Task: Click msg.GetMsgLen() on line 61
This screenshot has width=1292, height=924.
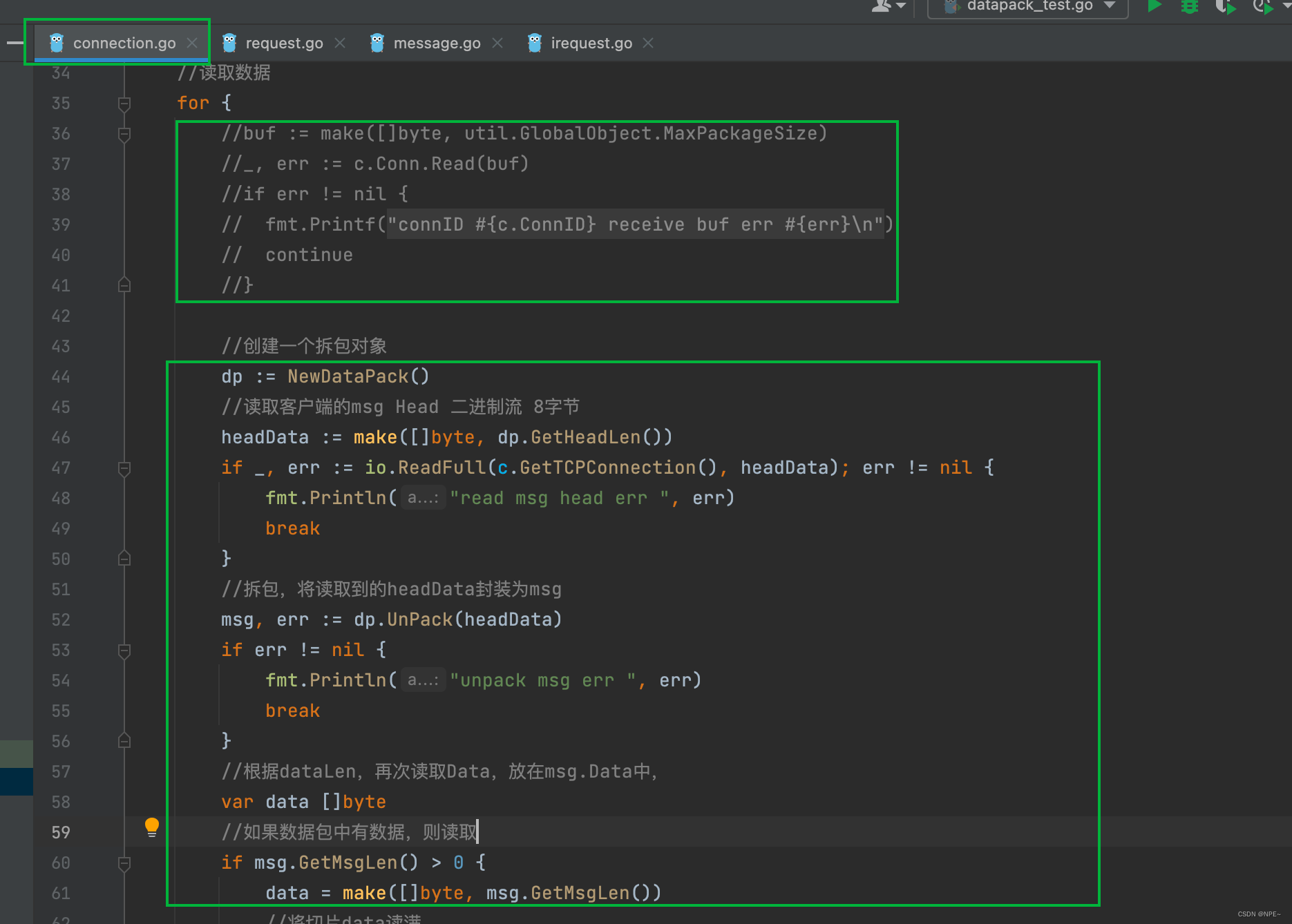Action: click(x=569, y=893)
